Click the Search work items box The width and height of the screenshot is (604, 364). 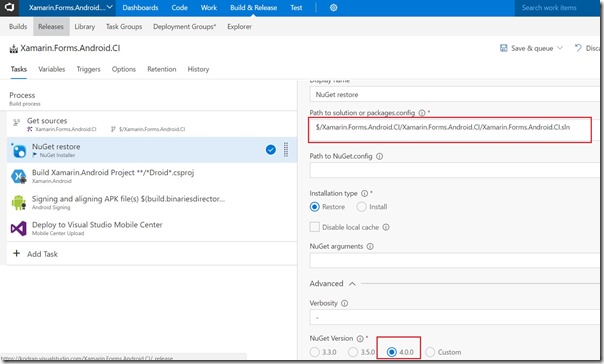(x=557, y=8)
